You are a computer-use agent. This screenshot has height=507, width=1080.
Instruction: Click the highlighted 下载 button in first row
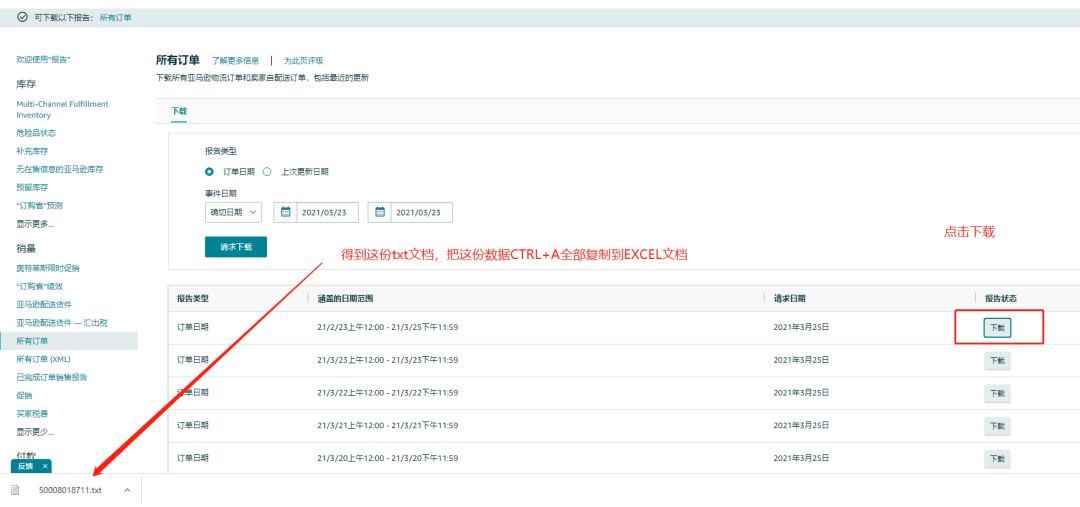pos(997,328)
